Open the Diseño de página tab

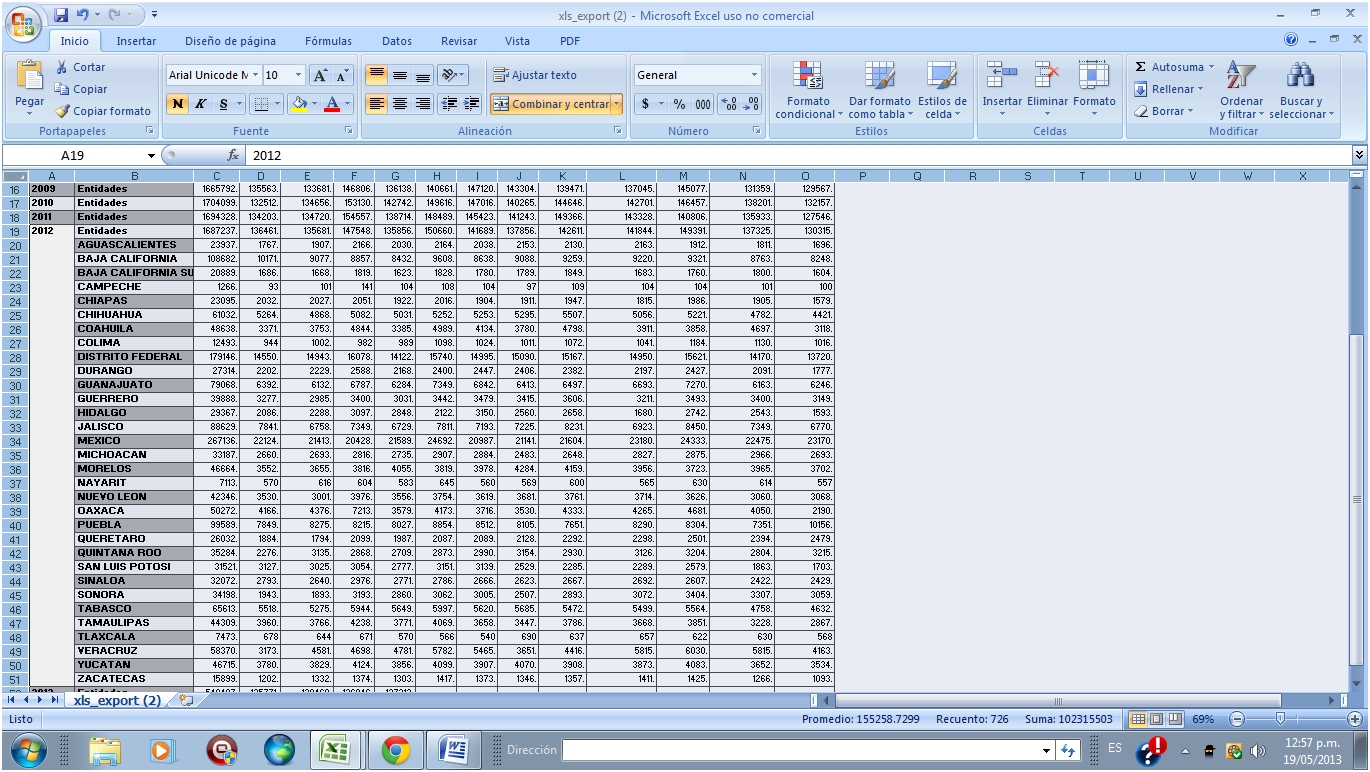[230, 41]
